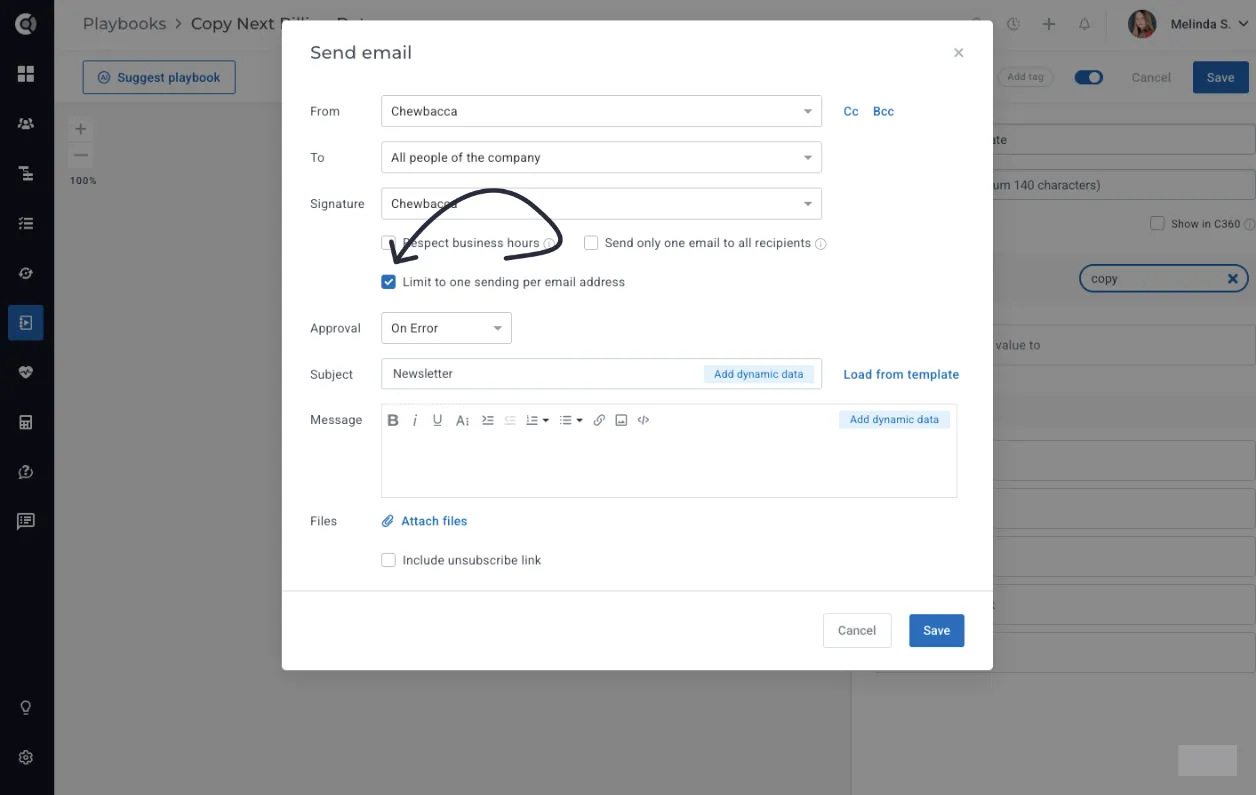
Task: Open the Melinda S. user menu
Action: click(1188, 24)
